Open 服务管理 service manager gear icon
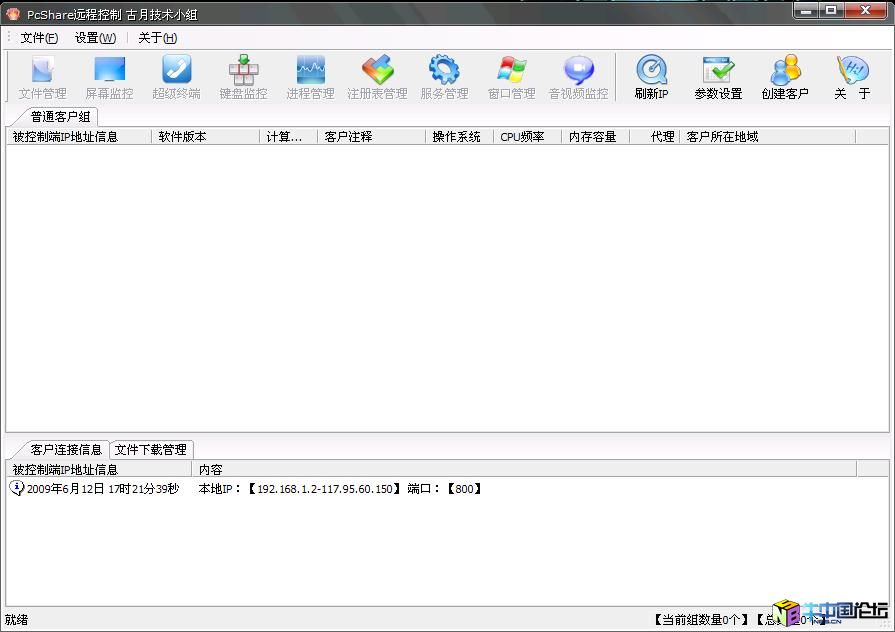 tap(444, 78)
